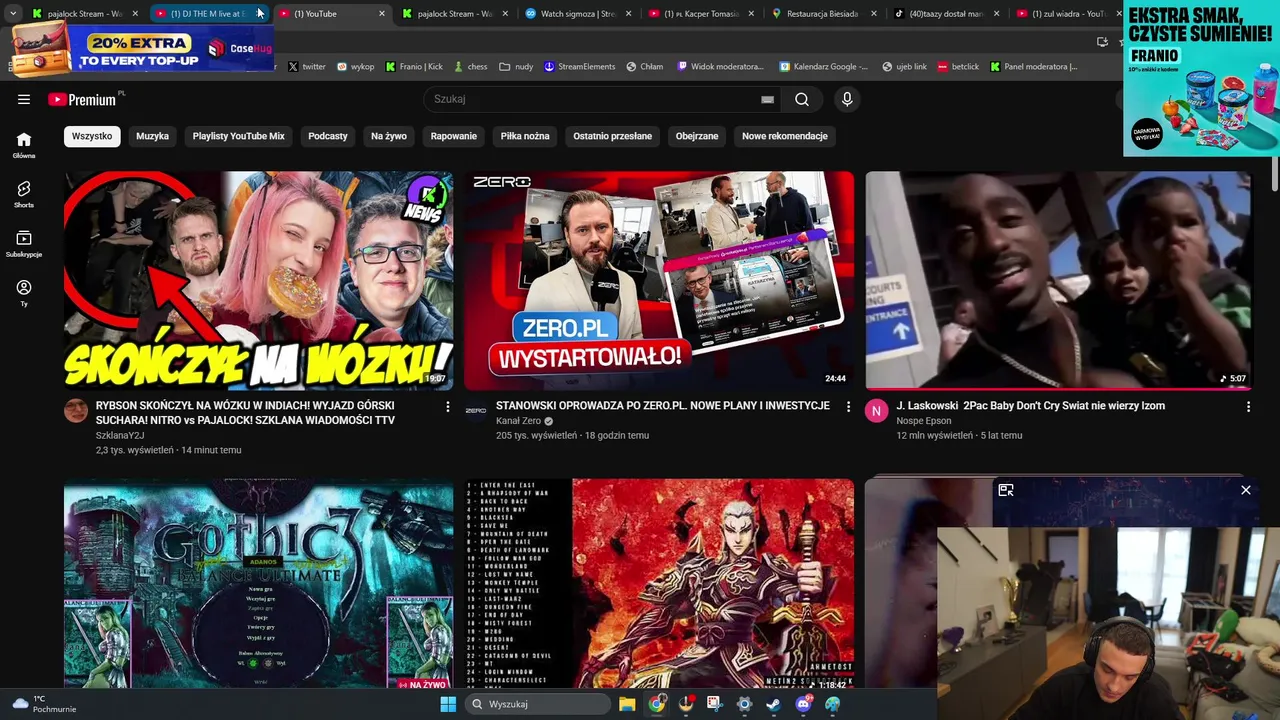Open the betclick bookmark
Viewport: 1280px width, 720px height.
click(x=958, y=67)
